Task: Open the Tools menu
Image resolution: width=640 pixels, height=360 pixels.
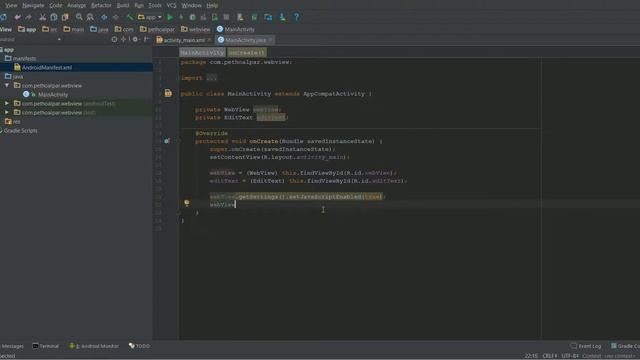Action: point(155,5)
